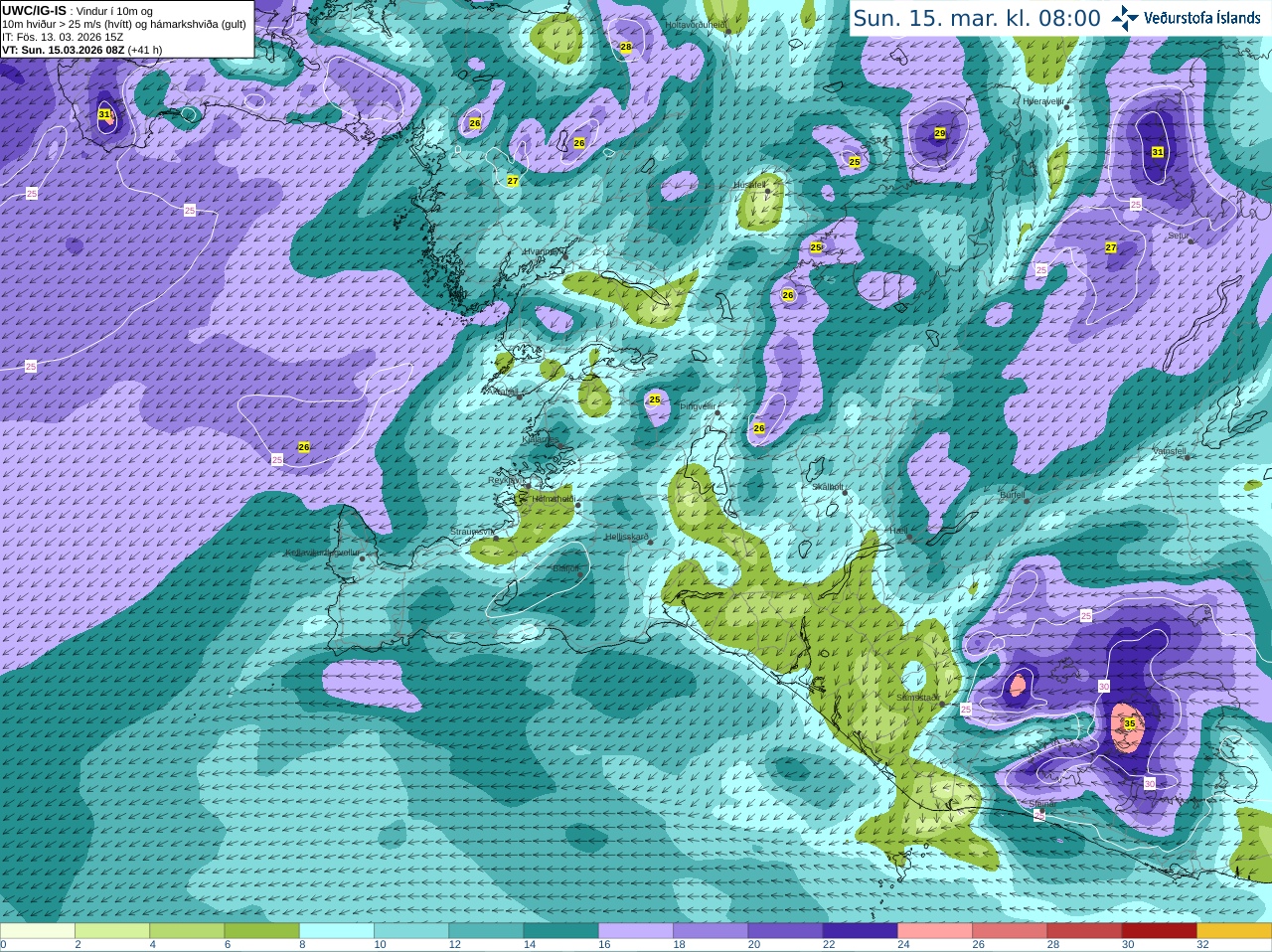Pick the 2–4 light green legend swatch
This screenshot has height=952, width=1272.
(112, 931)
